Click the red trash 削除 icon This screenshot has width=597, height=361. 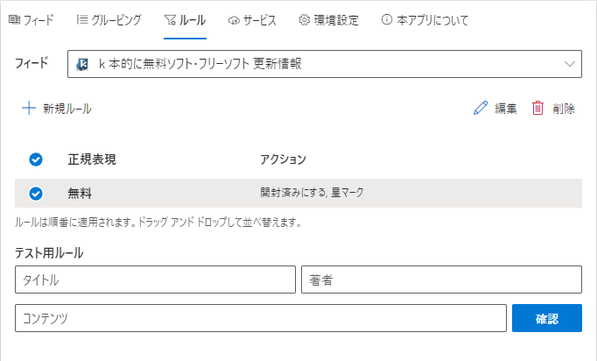click(x=538, y=108)
